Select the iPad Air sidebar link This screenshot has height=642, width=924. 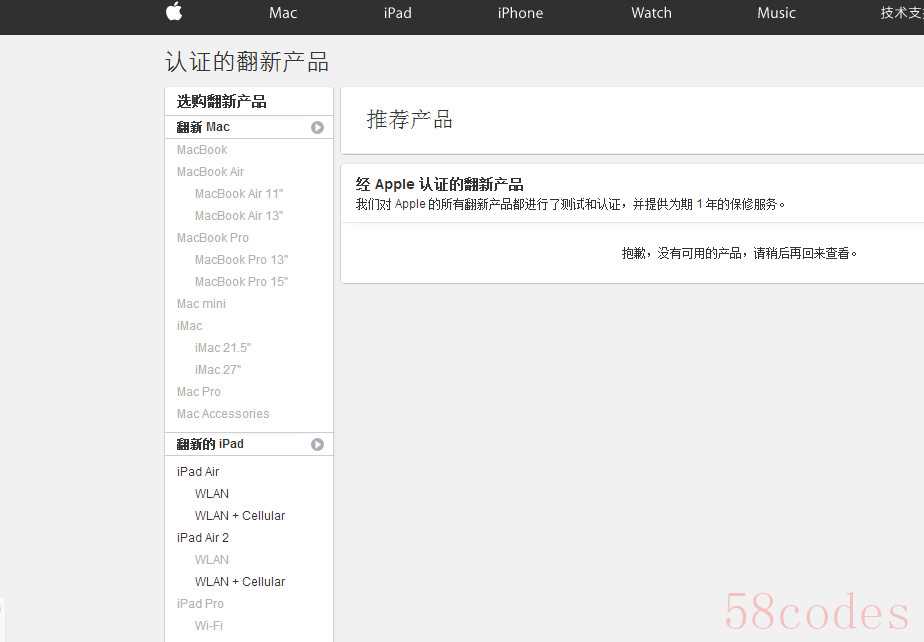[x=198, y=472]
